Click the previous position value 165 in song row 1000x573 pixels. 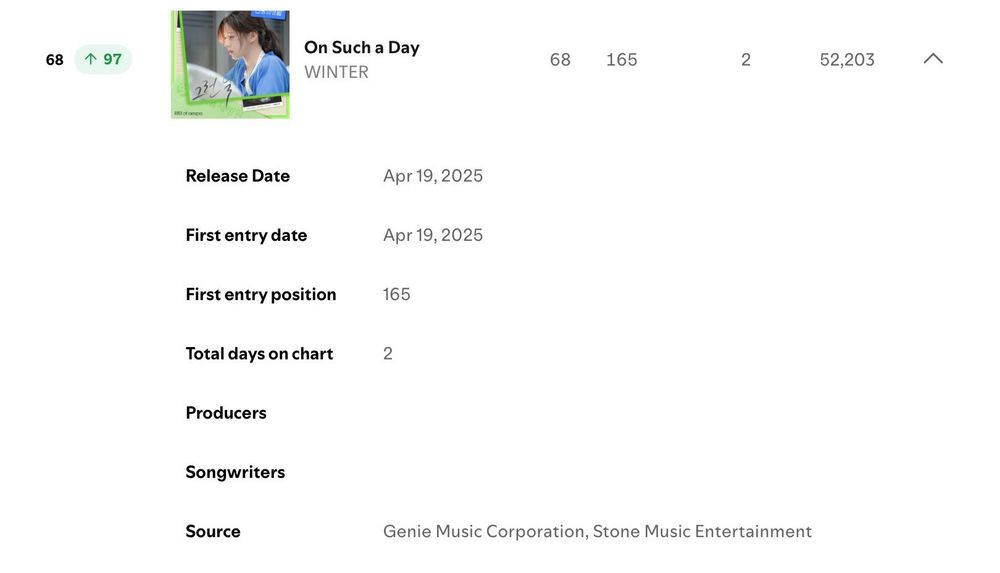pyautogui.click(x=621, y=60)
